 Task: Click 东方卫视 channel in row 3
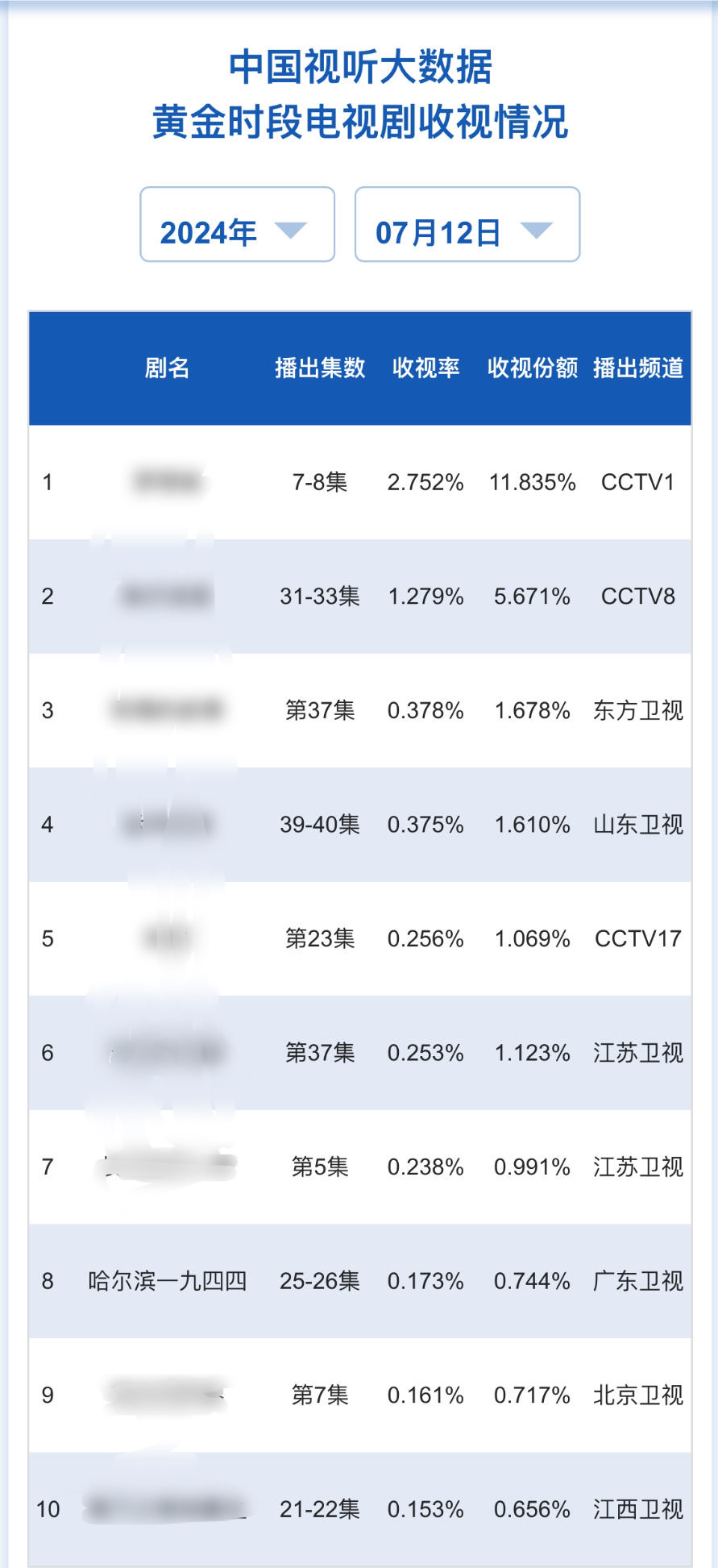(638, 710)
